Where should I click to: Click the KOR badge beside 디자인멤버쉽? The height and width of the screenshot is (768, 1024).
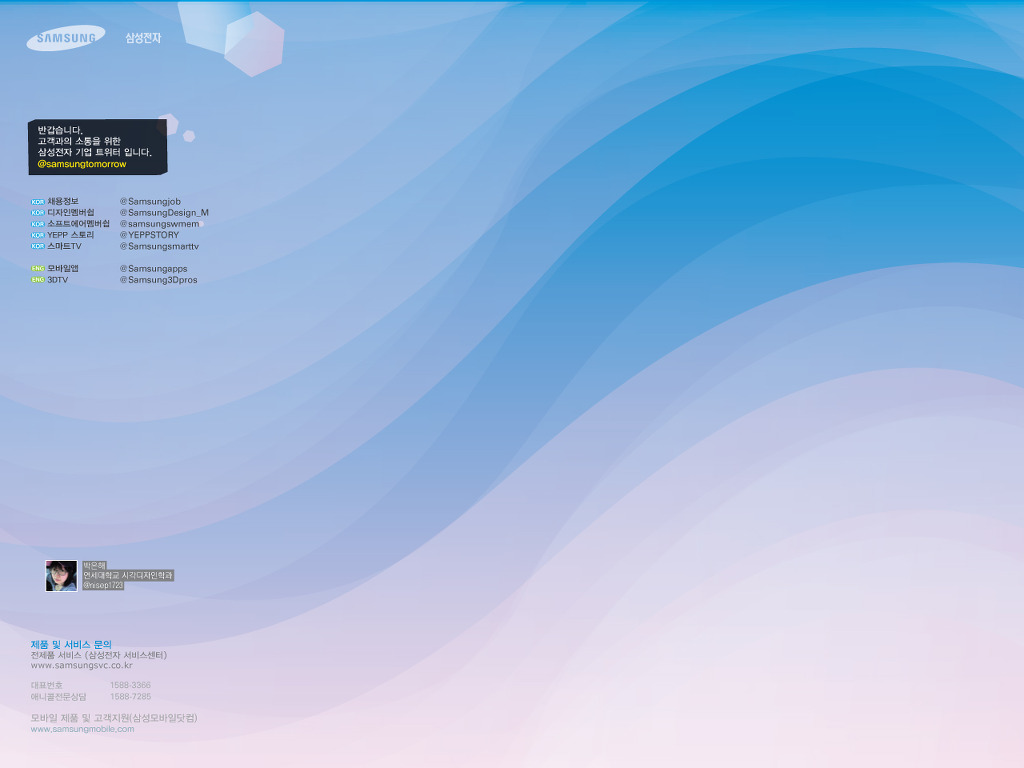pos(38,213)
